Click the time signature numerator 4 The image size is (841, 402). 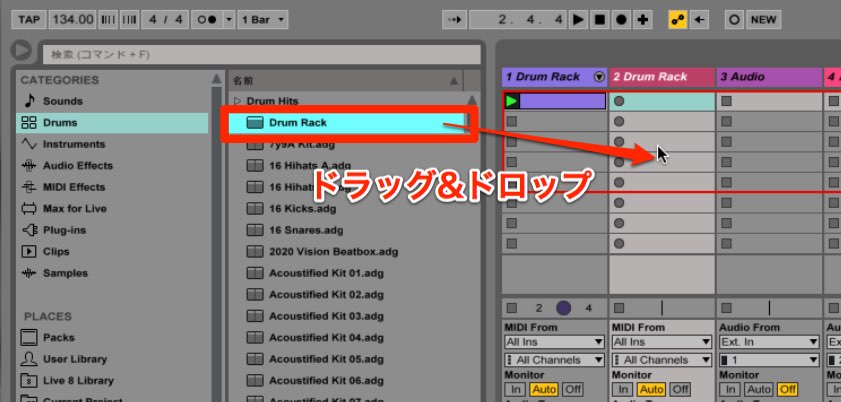pos(153,20)
